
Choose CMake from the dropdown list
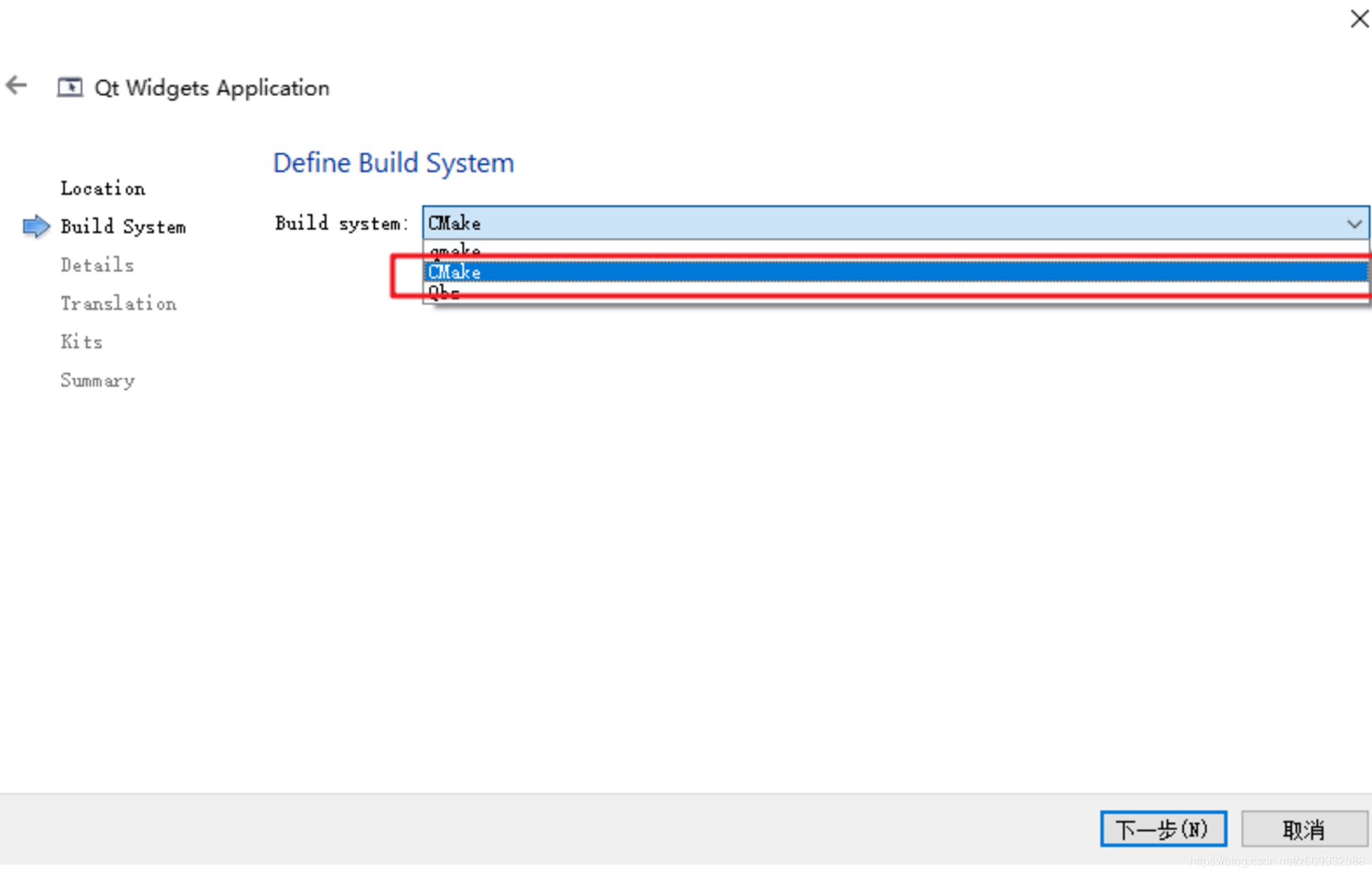tap(896, 271)
